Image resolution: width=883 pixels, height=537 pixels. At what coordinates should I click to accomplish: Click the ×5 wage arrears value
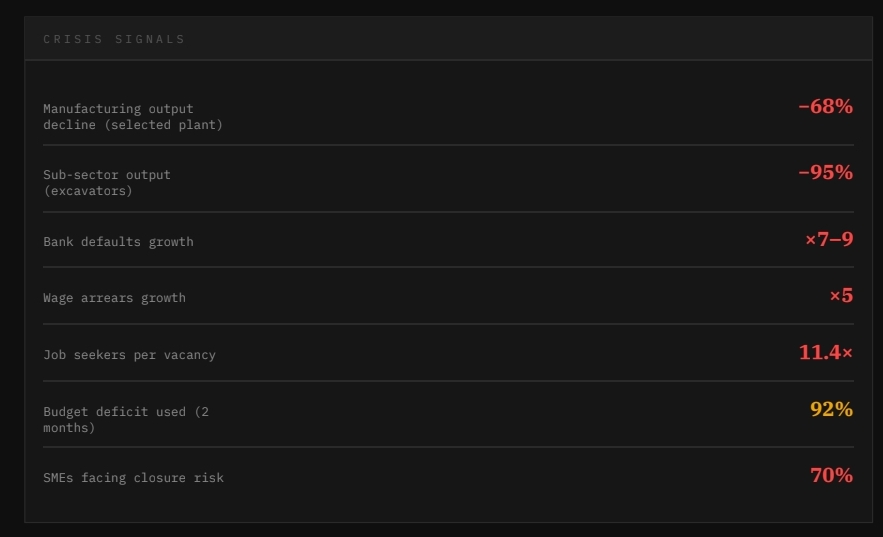coord(840,296)
